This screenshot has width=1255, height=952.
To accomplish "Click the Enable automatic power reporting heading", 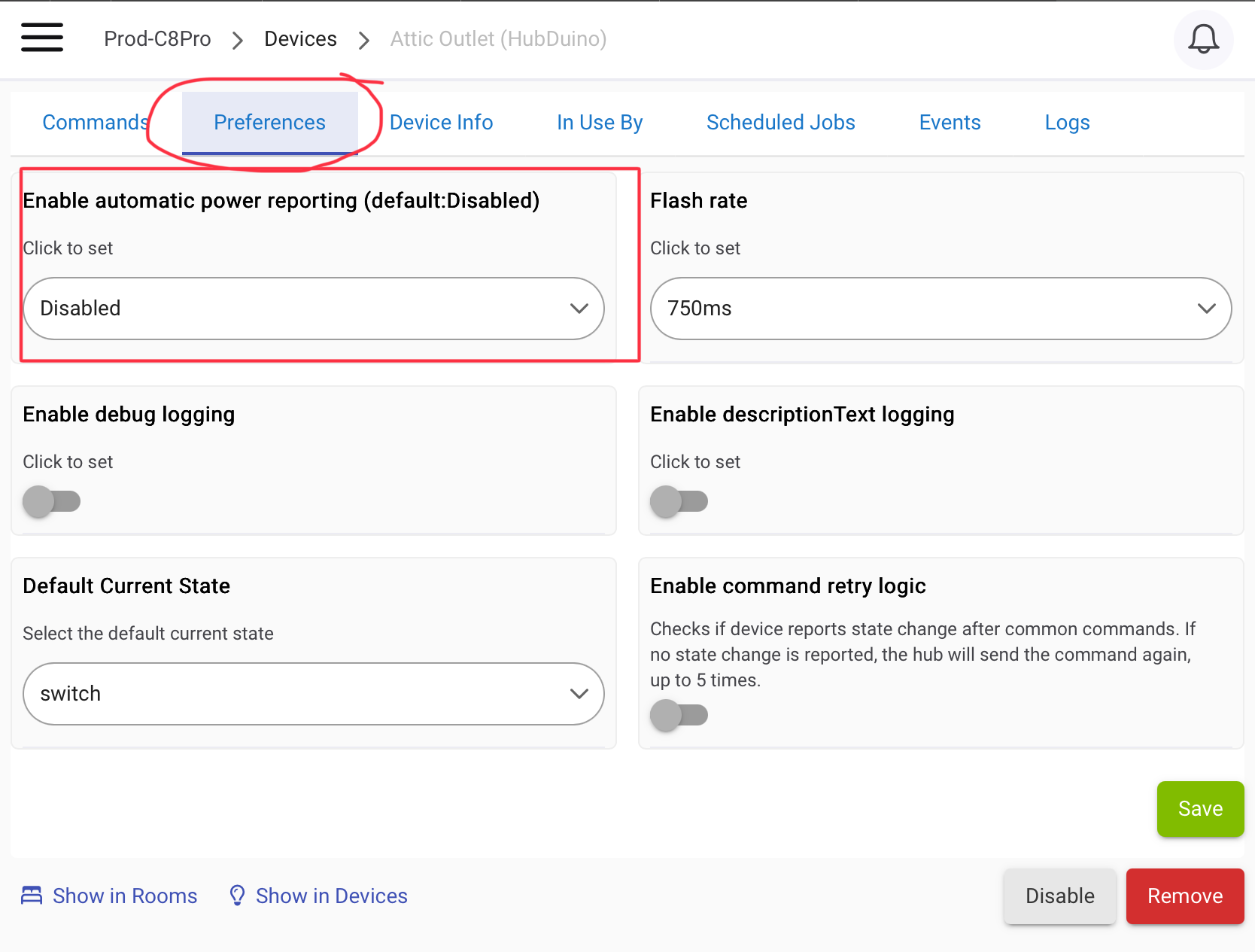I will pos(281,201).
